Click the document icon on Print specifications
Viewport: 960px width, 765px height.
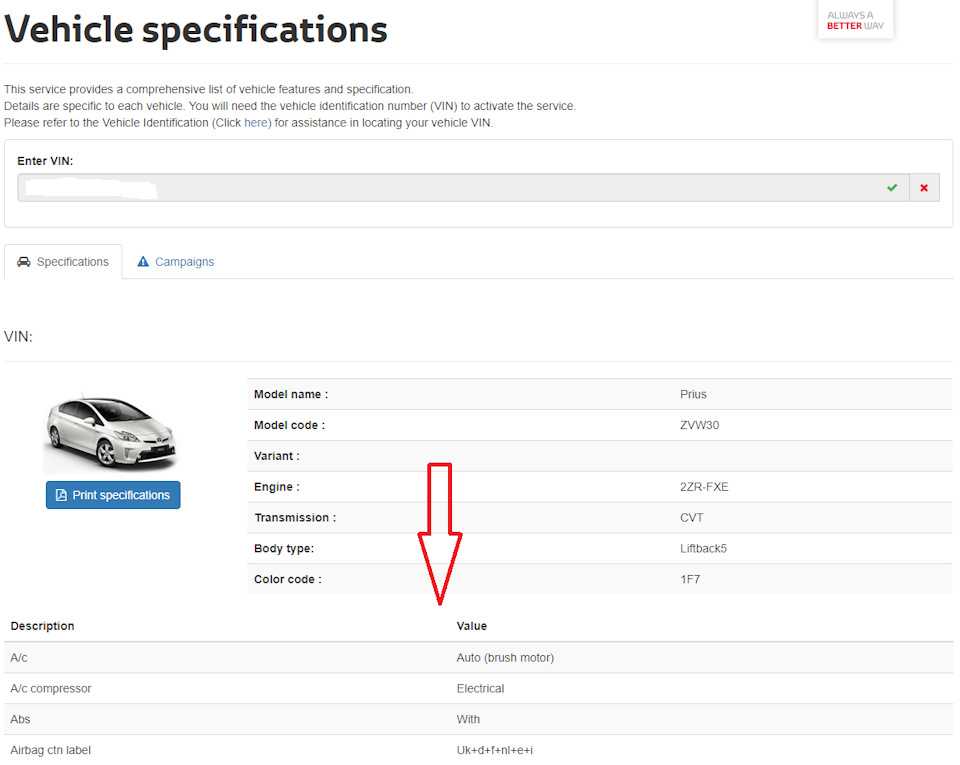(61, 495)
